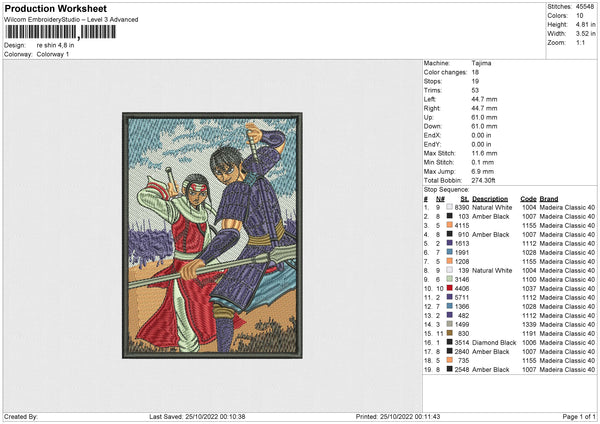Viewport: 600px width, 424px height.
Task: Select the gray swatch in stop 14 (1499 stitches)
Action: pyautogui.click(x=450, y=325)
